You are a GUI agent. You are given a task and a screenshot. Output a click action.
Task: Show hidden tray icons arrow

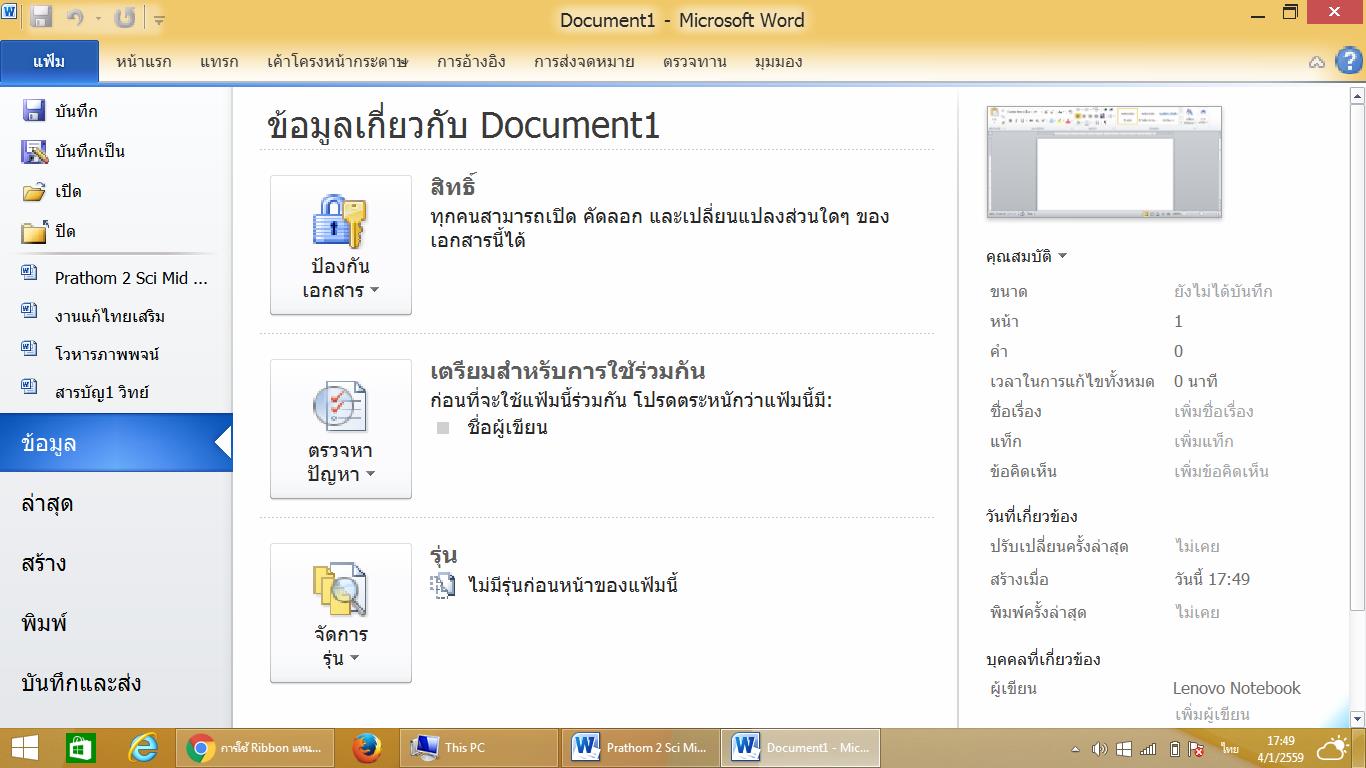pos(1076,748)
